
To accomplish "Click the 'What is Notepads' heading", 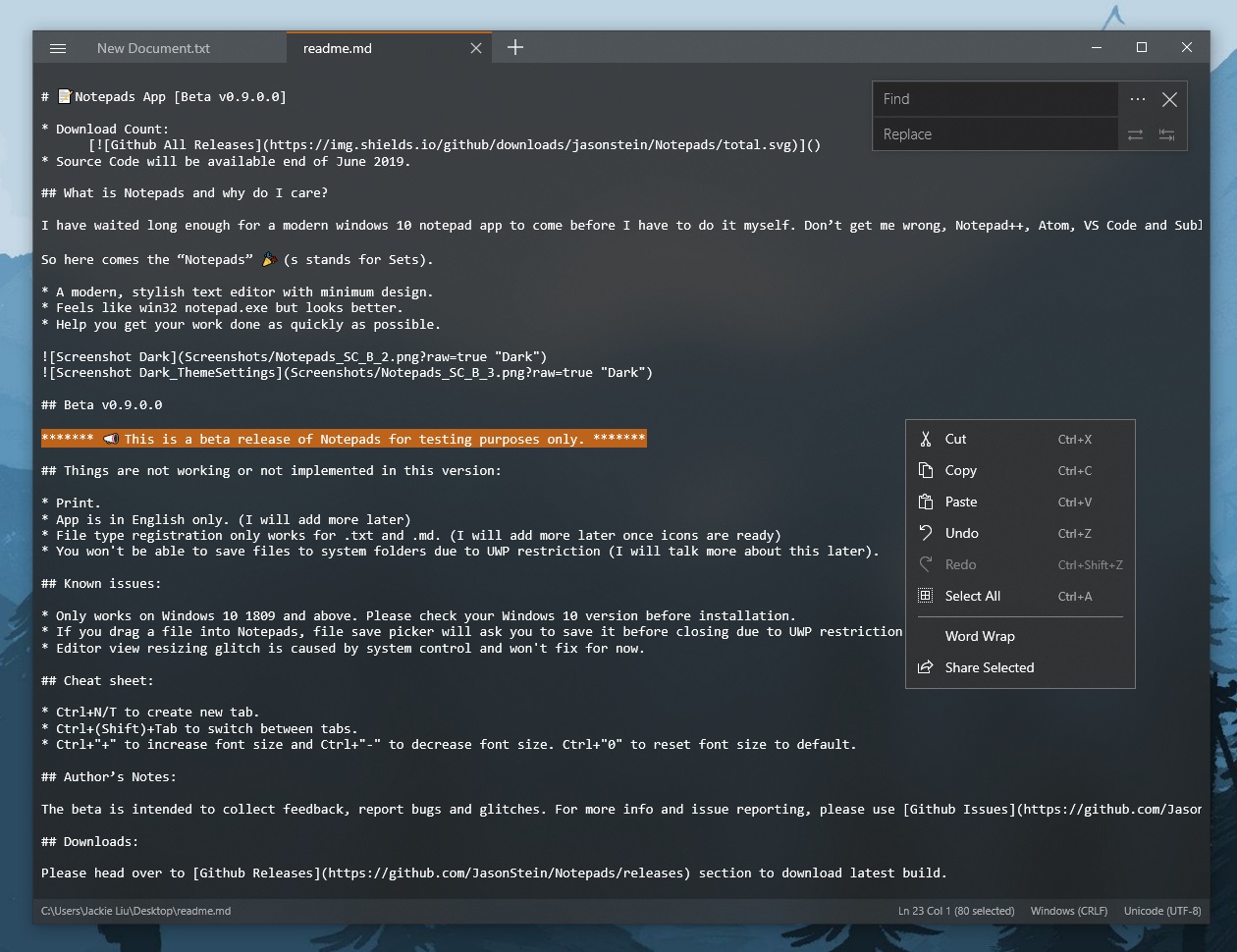I will coord(185,193).
